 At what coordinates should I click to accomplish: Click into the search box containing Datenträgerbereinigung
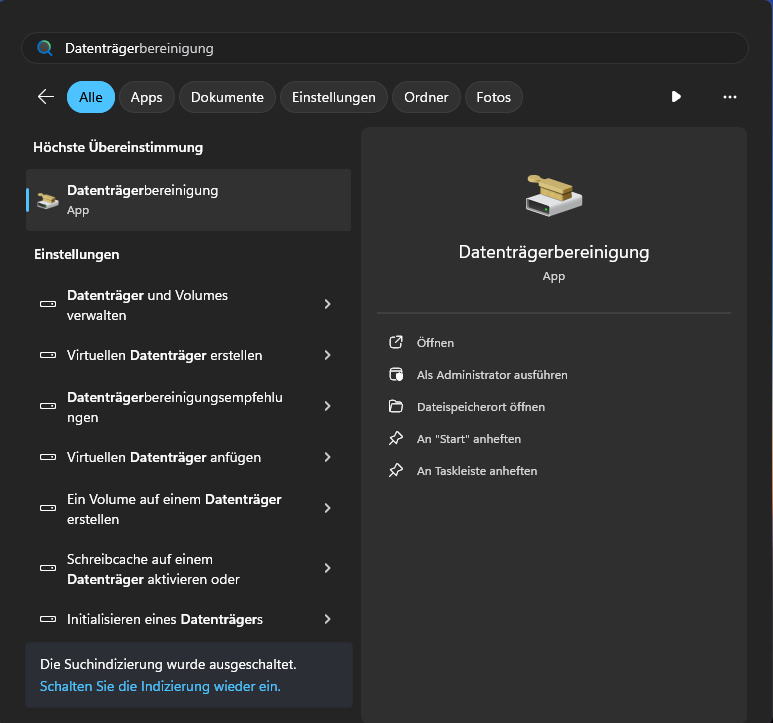click(x=385, y=48)
